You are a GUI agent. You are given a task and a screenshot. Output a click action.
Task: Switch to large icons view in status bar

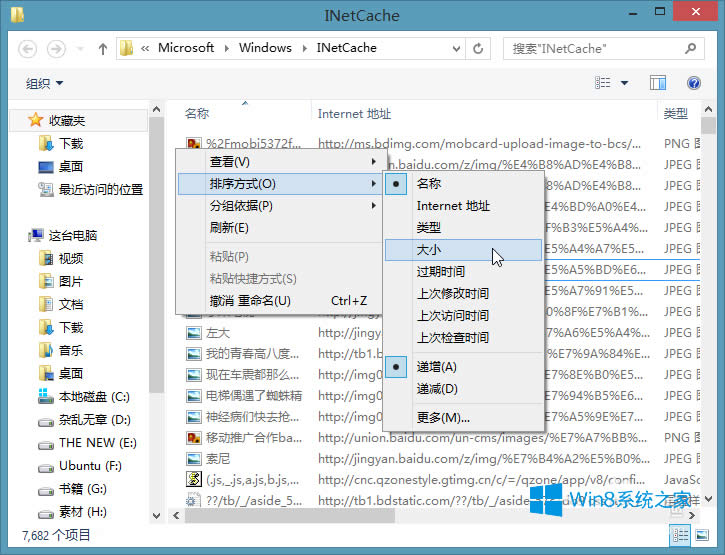(x=702, y=535)
